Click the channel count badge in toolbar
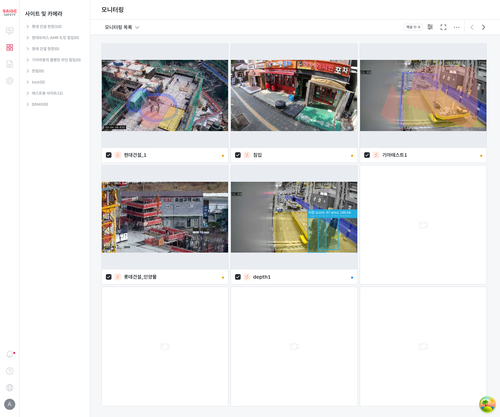The width and height of the screenshot is (500, 417). click(x=413, y=27)
